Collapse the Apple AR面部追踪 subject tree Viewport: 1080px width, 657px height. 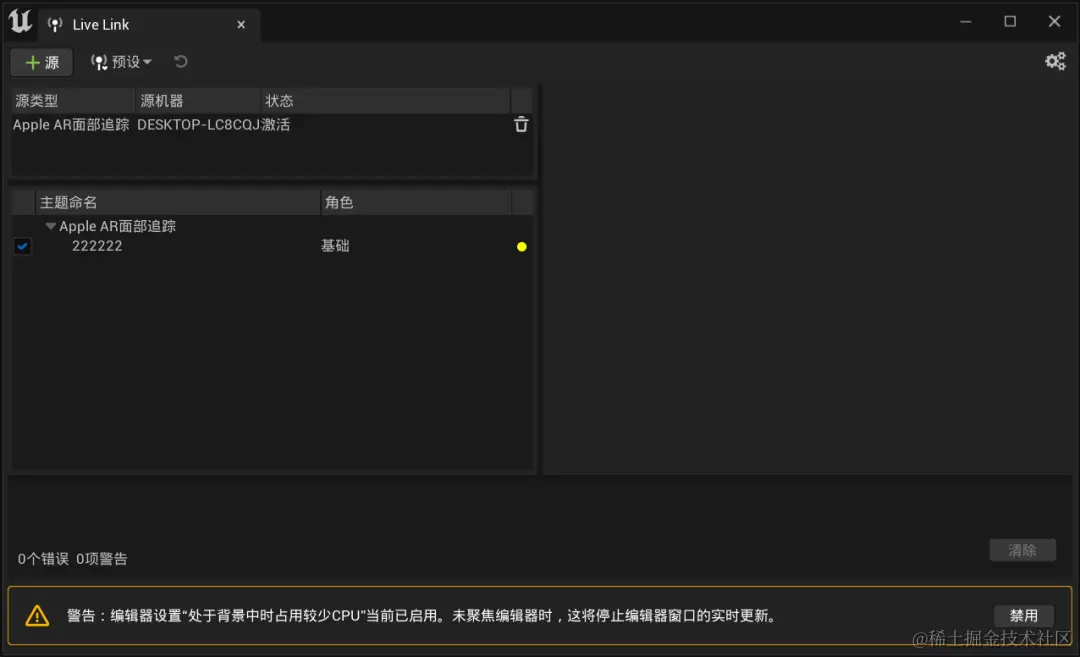[x=50, y=226]
